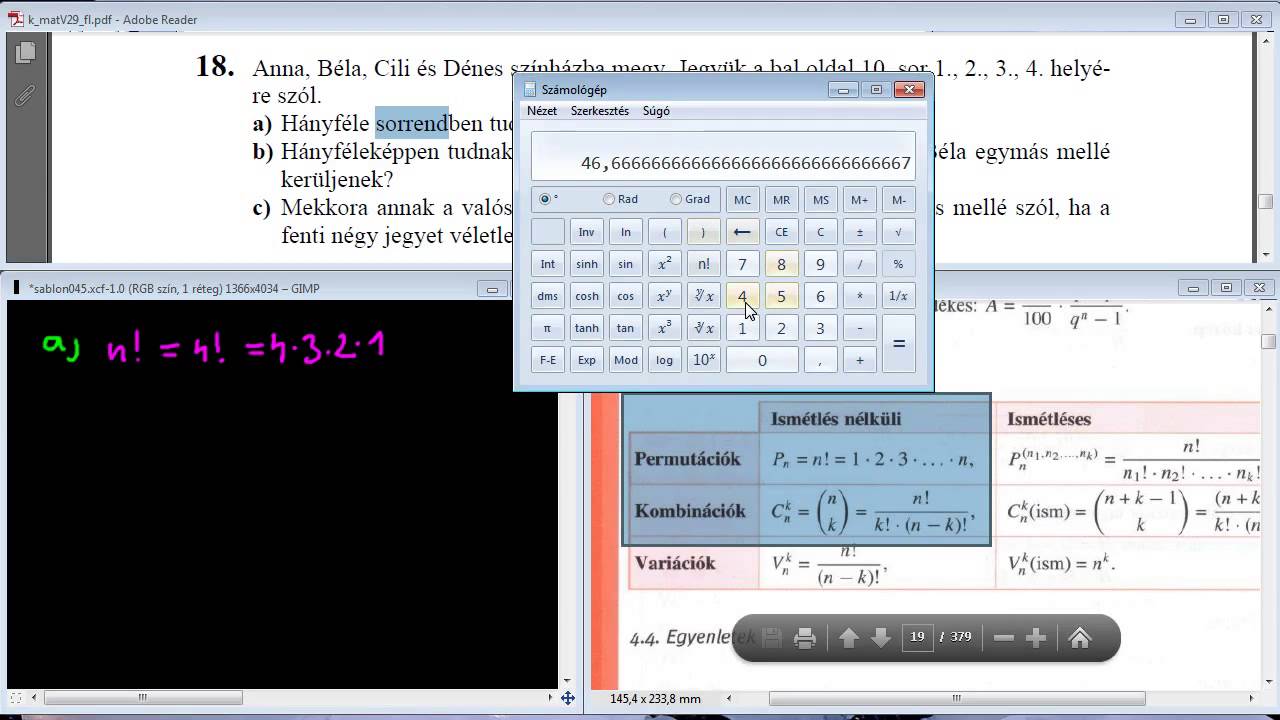Click GIMP navigation cross icon at canvas corner
The width and height of the screenshot is (1280, 720).
tap(567, 698)
